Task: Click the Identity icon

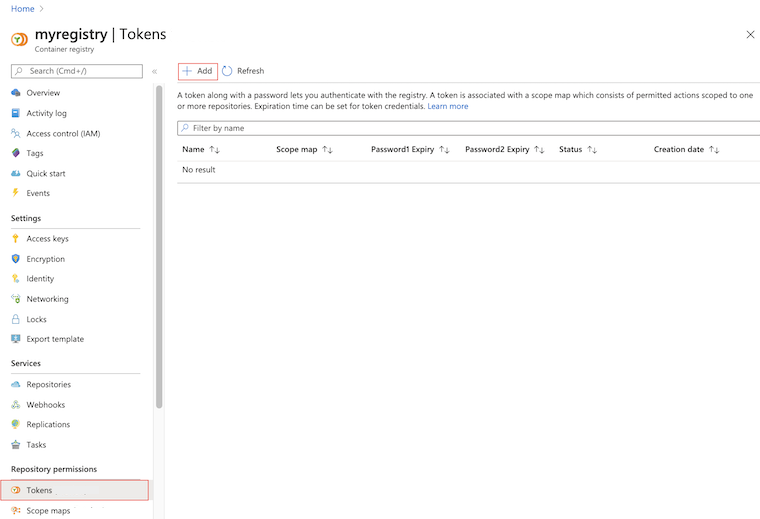Action: click(16, 279)
